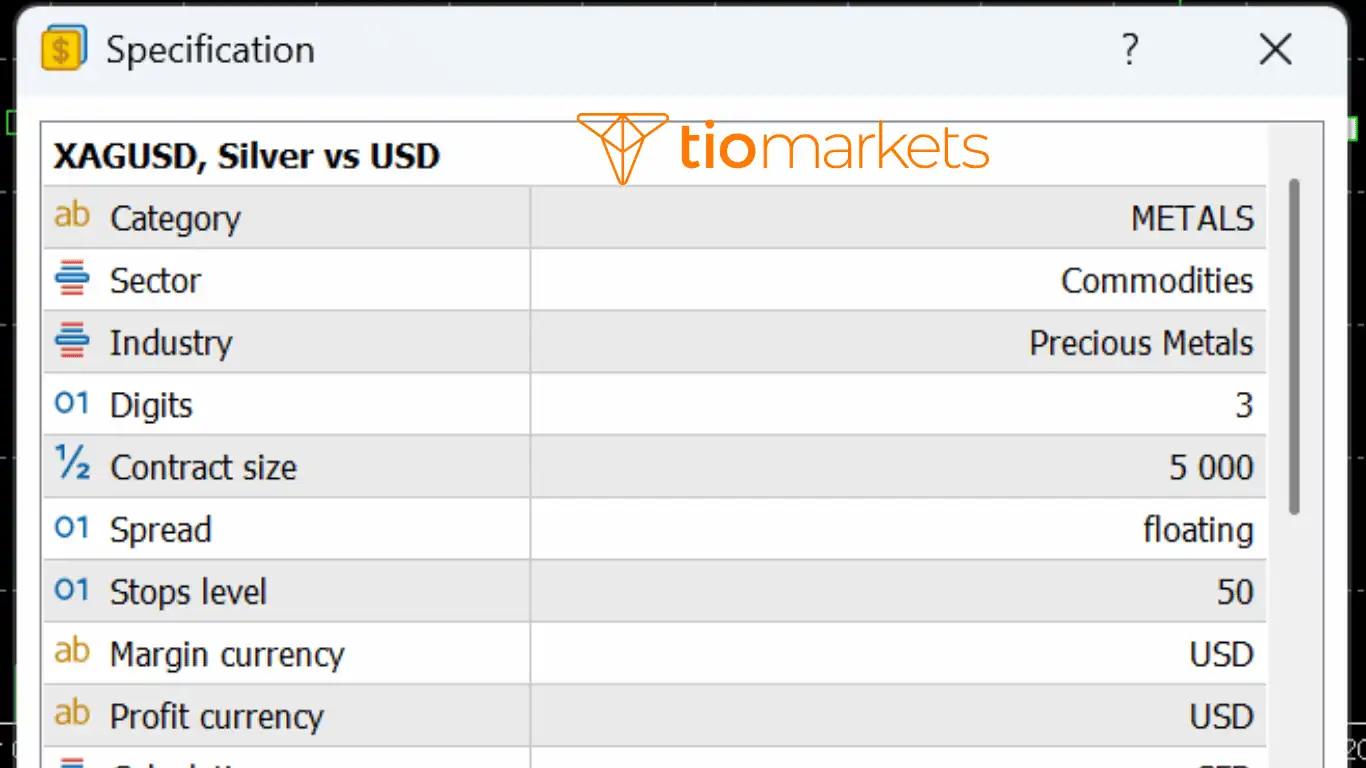The height and width of the screenshot is (768, 1366).
Task: Click the Commodities sector value
Action: [1156, 279]
